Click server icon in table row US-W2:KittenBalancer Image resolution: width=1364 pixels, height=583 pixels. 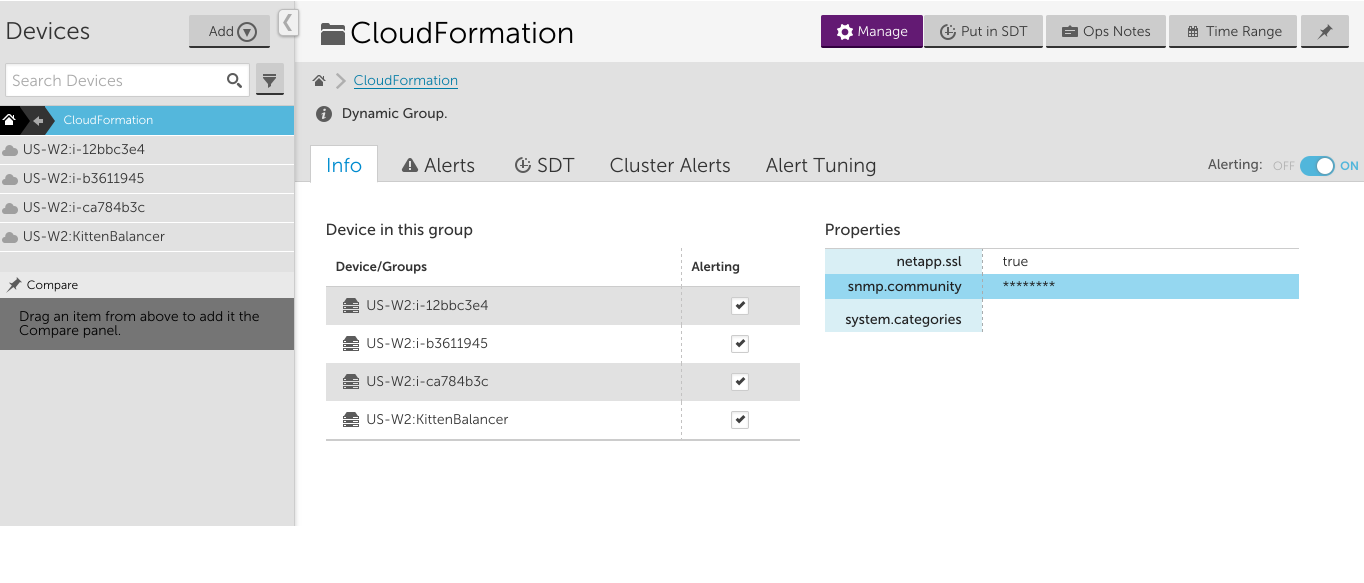(351, 420)
